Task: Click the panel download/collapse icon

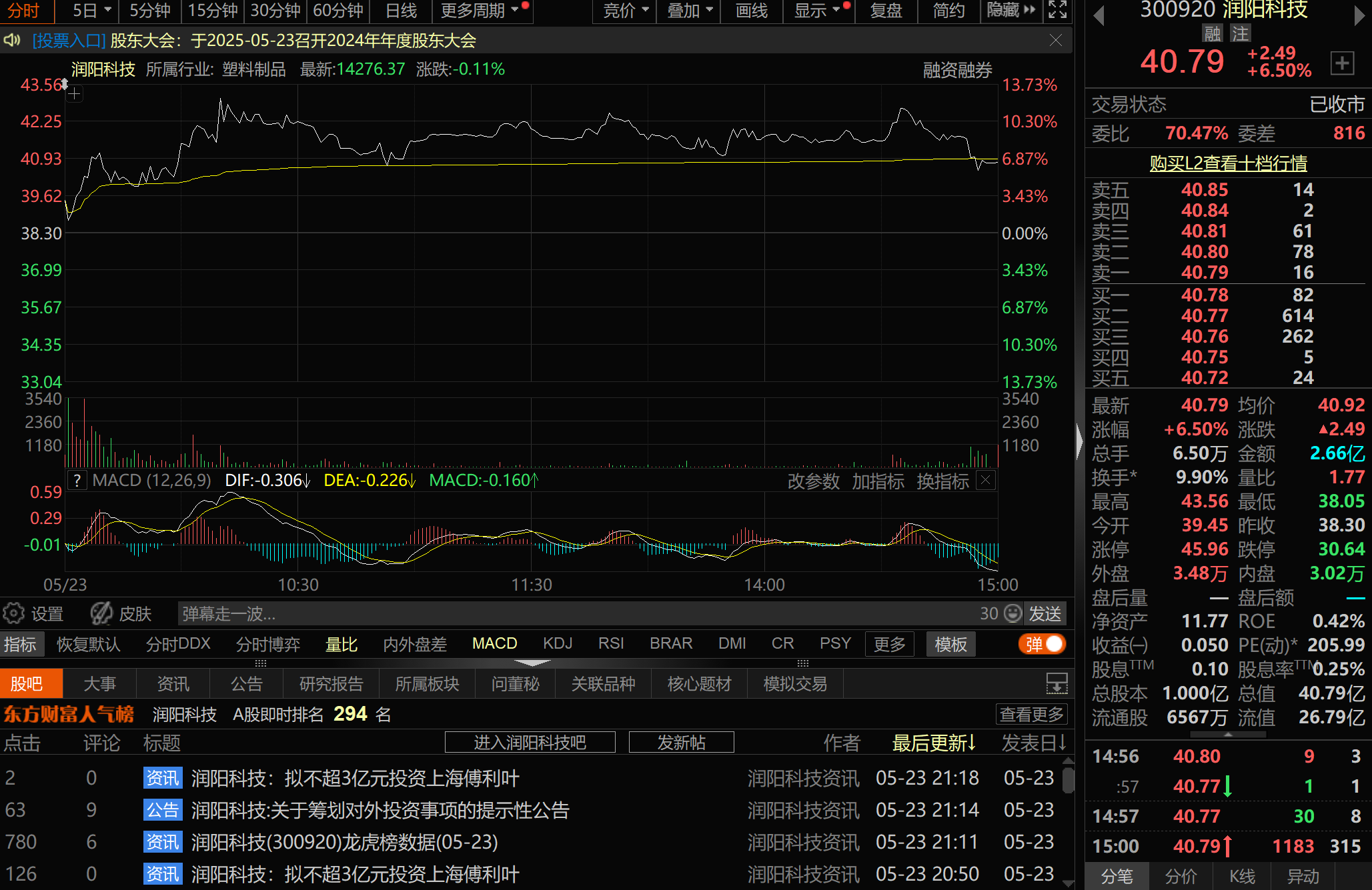Action: (1057, 683)
